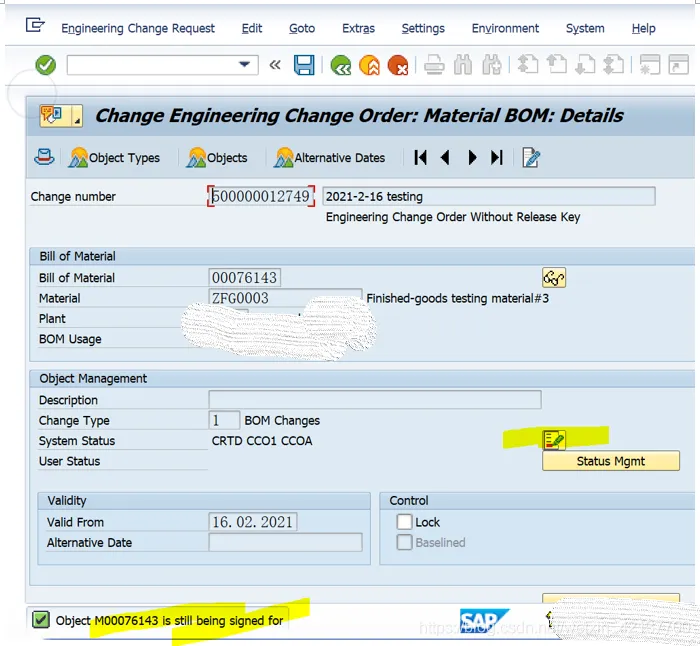
Task: Click the Print icon
Action: 434,65
